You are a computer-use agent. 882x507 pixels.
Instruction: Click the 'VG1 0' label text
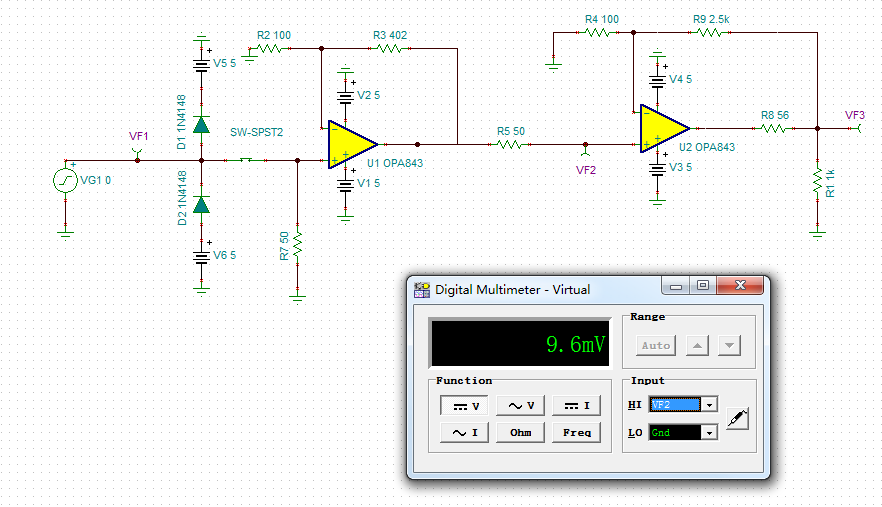96,180
